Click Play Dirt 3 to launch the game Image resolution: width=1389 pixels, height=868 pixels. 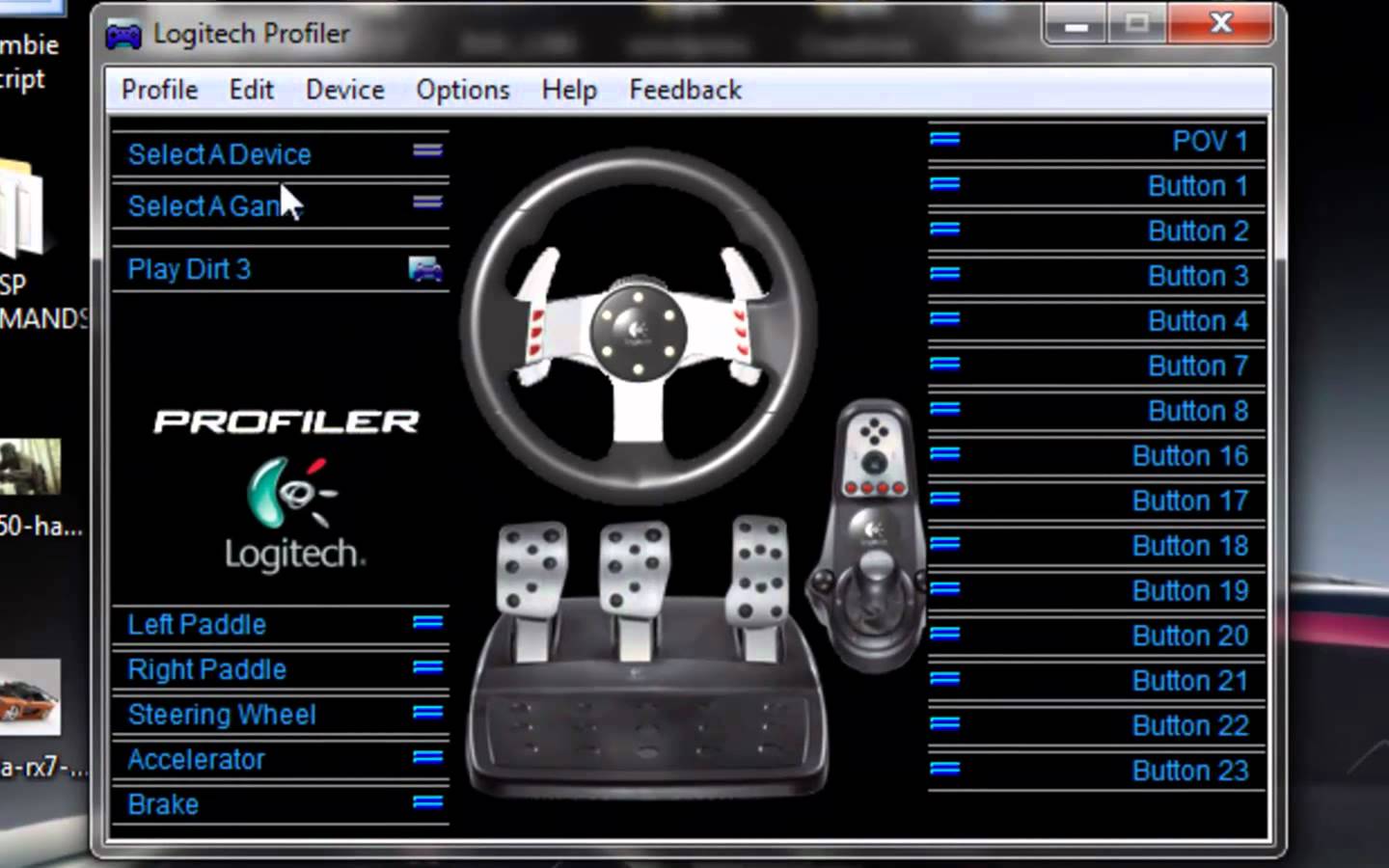tap(189, 269)
